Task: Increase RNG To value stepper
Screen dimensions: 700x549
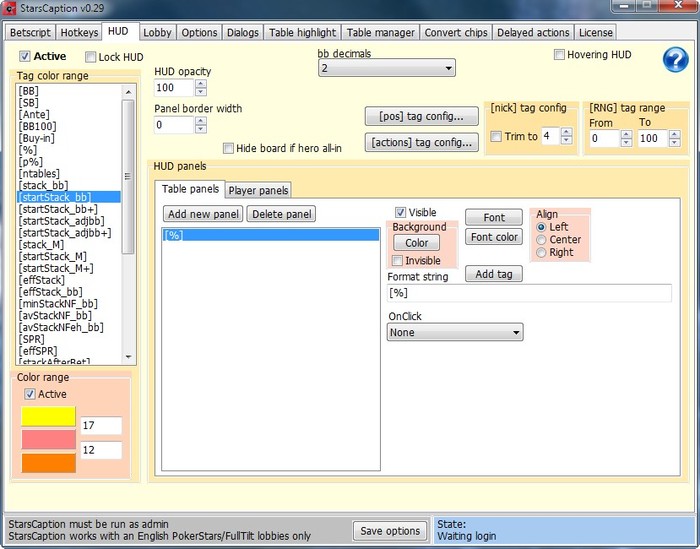Action: (675, 134)
